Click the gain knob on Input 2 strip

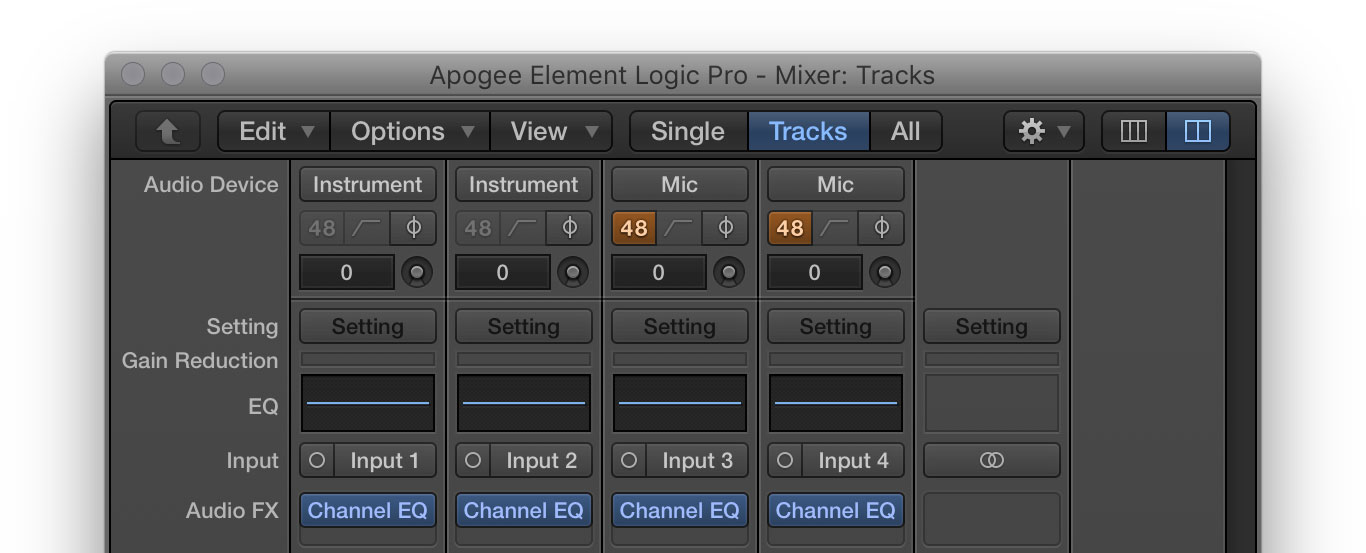click(573, 272)
